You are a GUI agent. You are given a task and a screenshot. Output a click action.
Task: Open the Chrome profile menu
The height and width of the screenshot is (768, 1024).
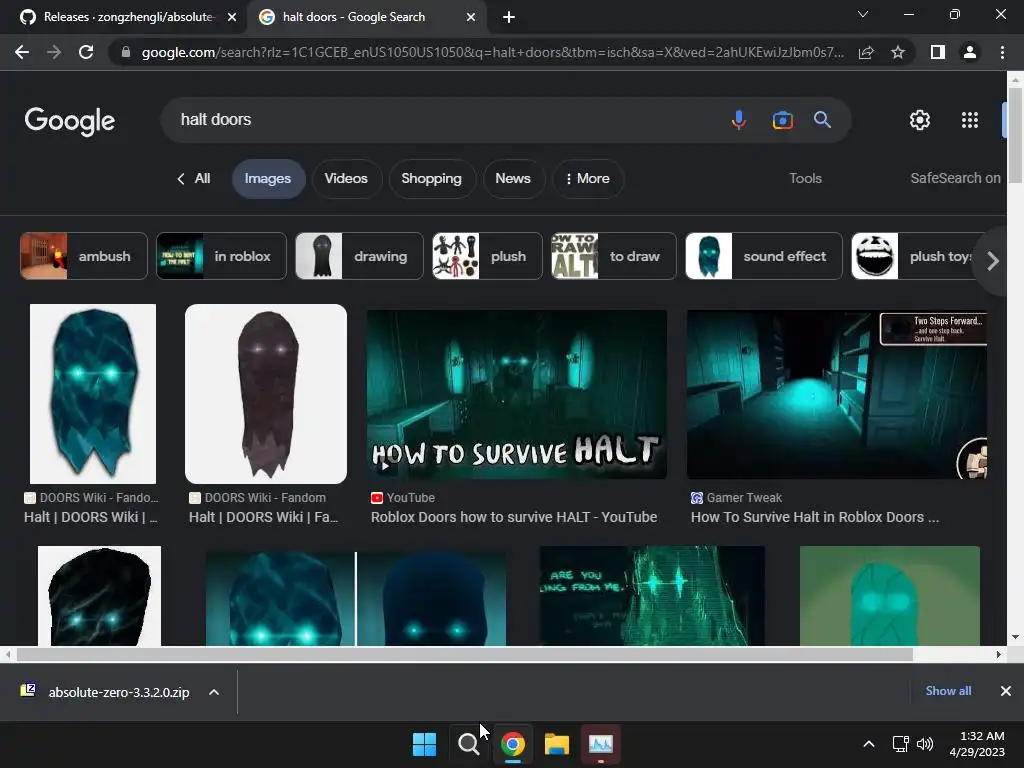pos(970,52)
